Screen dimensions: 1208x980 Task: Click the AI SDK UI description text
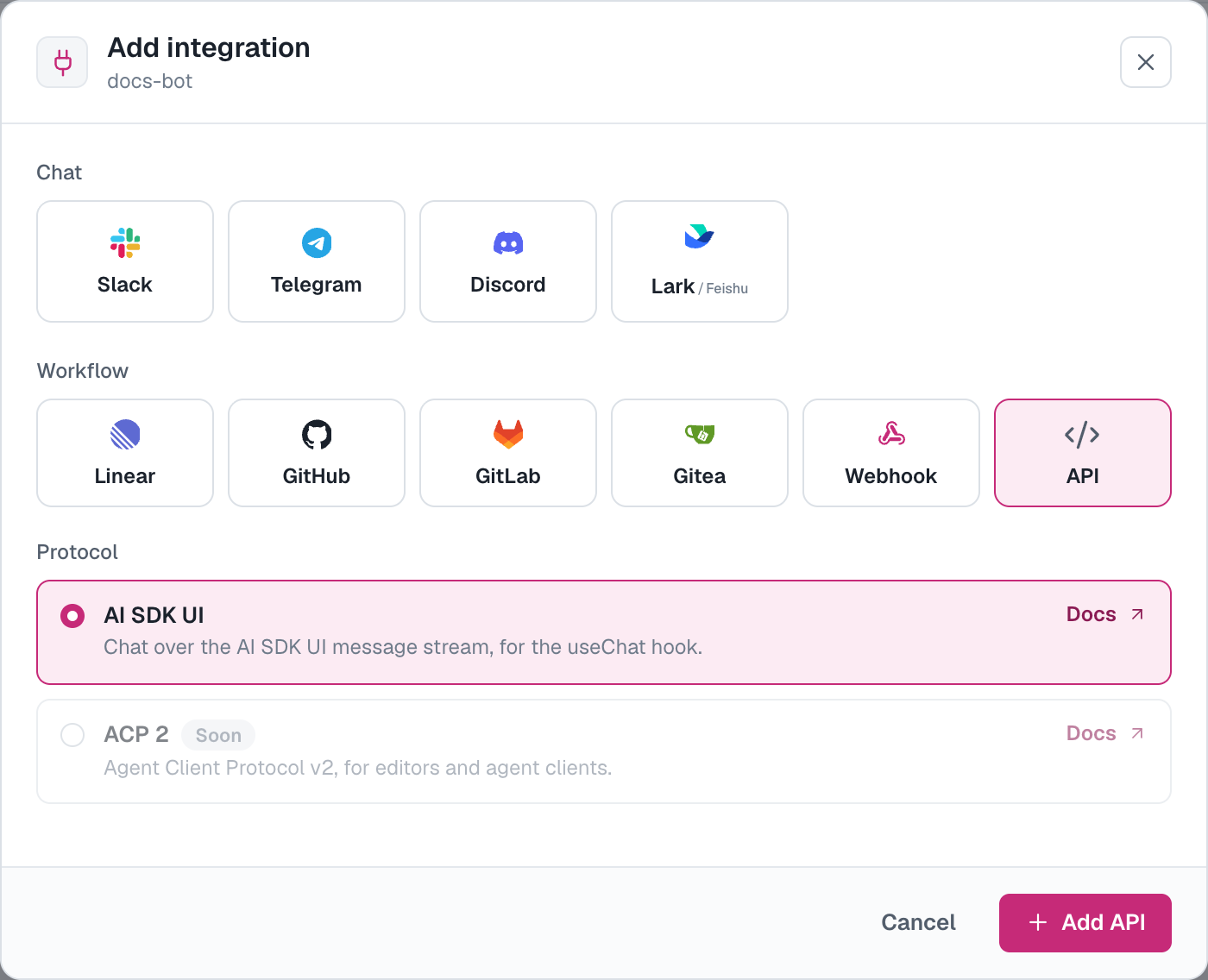coord(403,647)
